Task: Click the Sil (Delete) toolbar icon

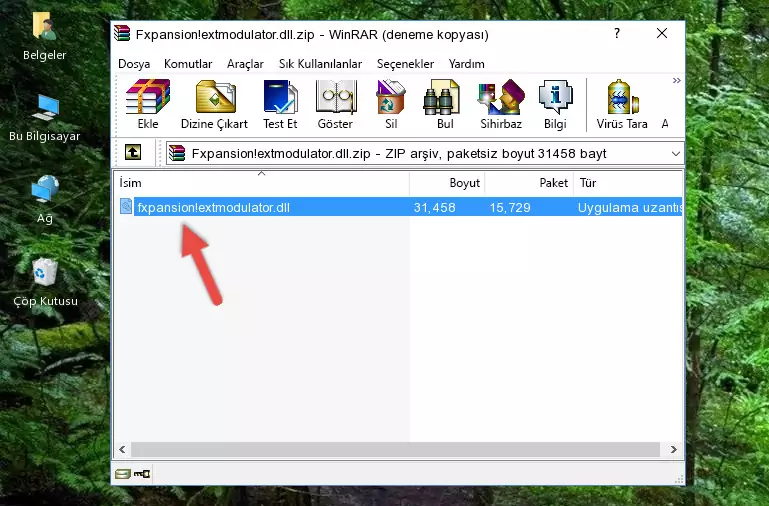Action: point(391,97)
